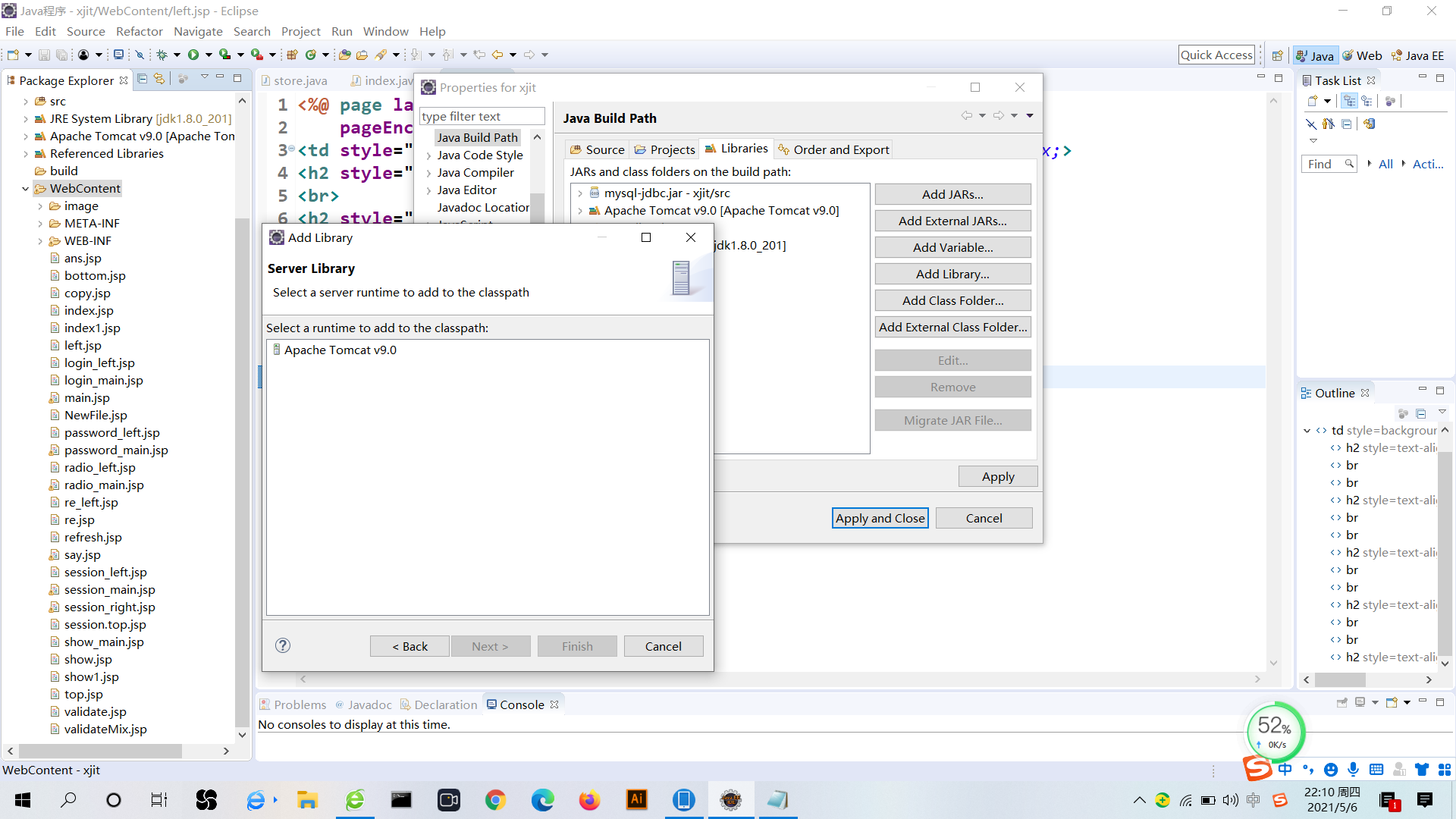Toggle Categorized view in Task List
1456x819 pixels.
1349,101
